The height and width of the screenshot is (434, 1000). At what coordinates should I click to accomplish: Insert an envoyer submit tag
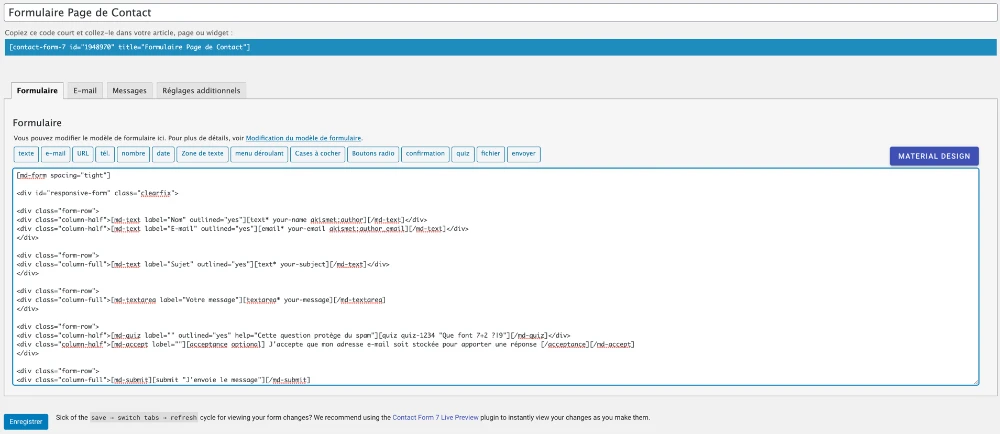[x=524, y=154]
